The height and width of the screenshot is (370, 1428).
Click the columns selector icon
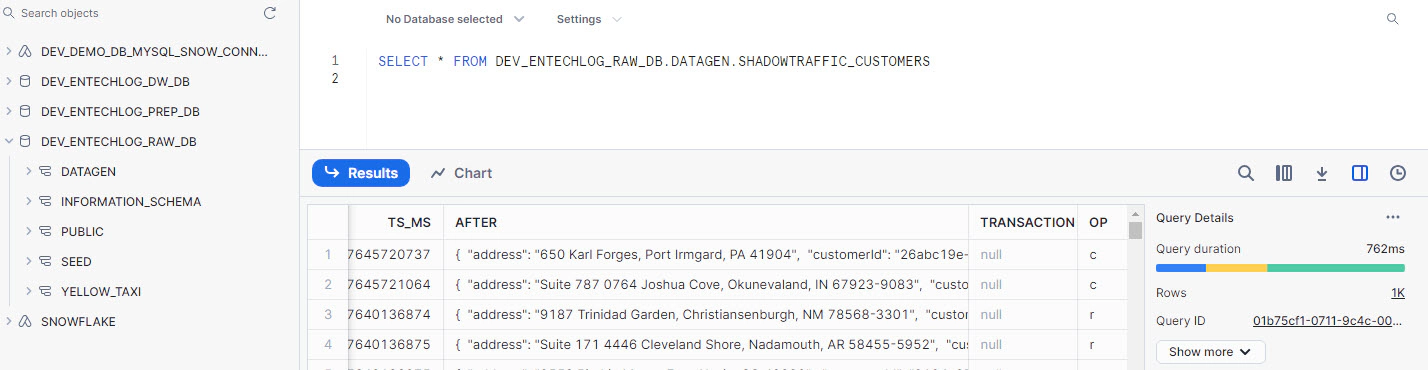[x=1284, y=173]
